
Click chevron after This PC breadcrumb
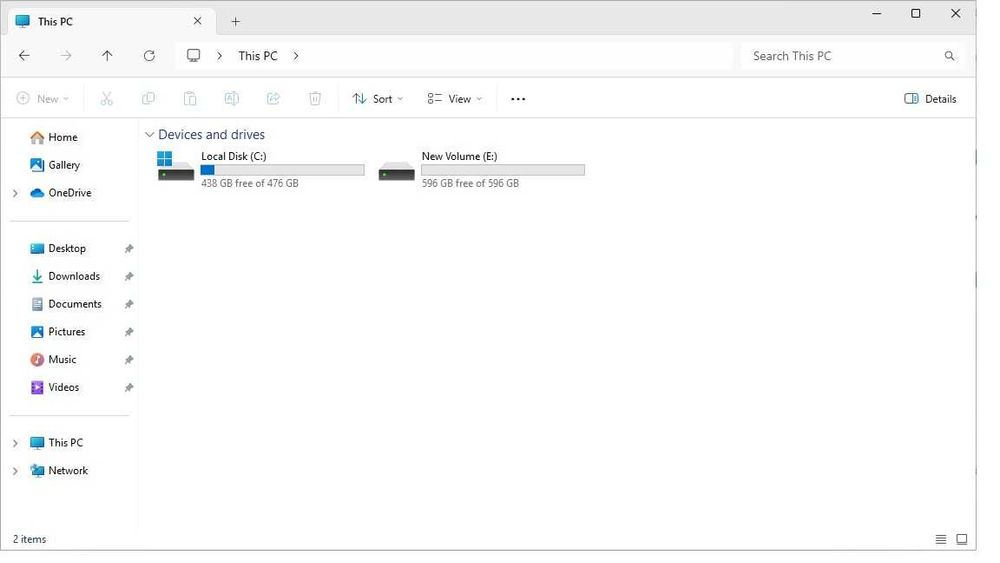click(296, 55)
